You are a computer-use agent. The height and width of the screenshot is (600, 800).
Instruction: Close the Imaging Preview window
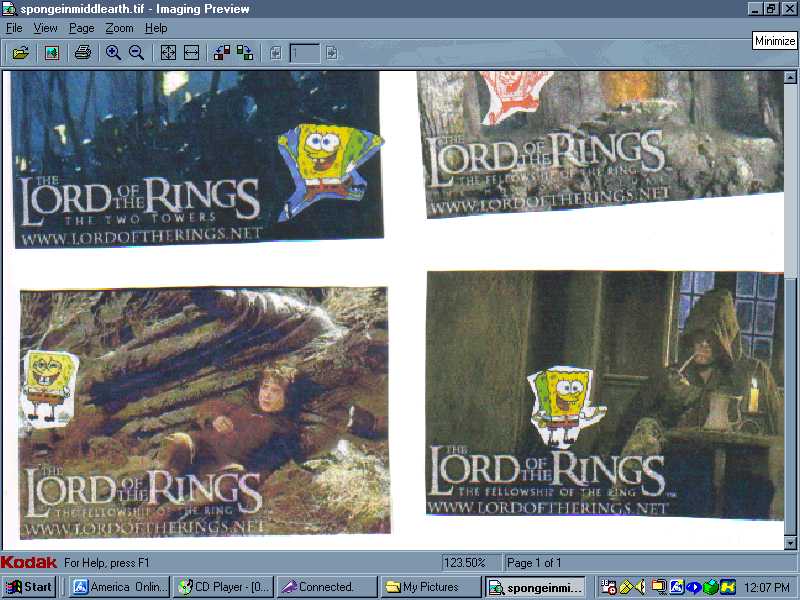[x=789, y=9]
